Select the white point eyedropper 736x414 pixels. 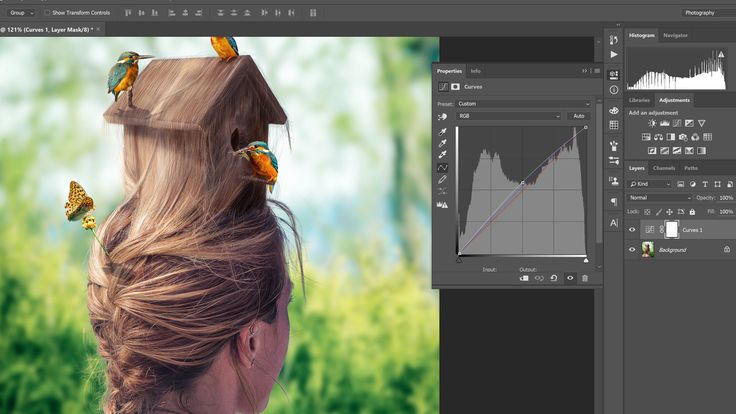(442, 155)
